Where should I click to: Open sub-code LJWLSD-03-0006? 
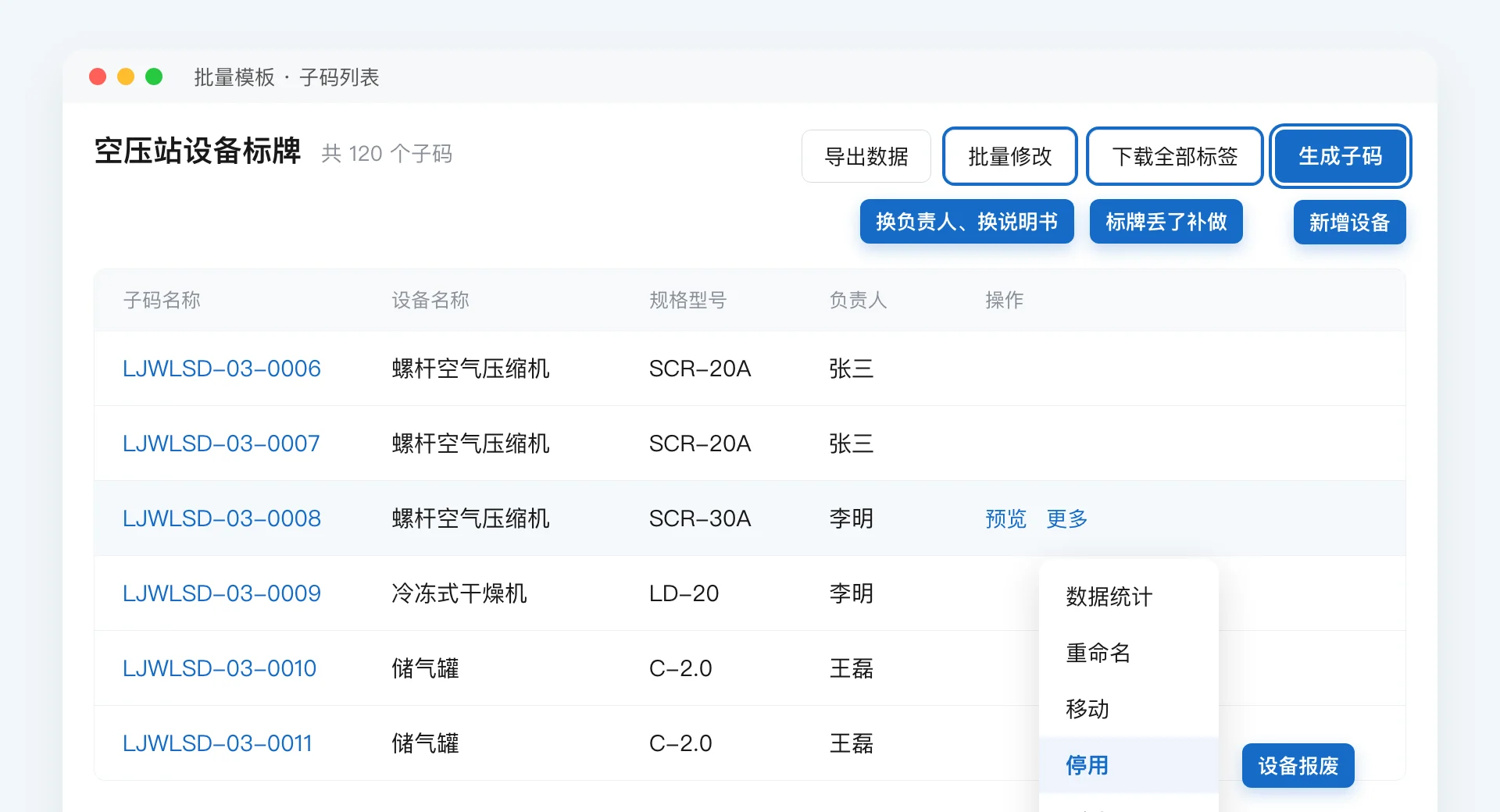point(222,369)
